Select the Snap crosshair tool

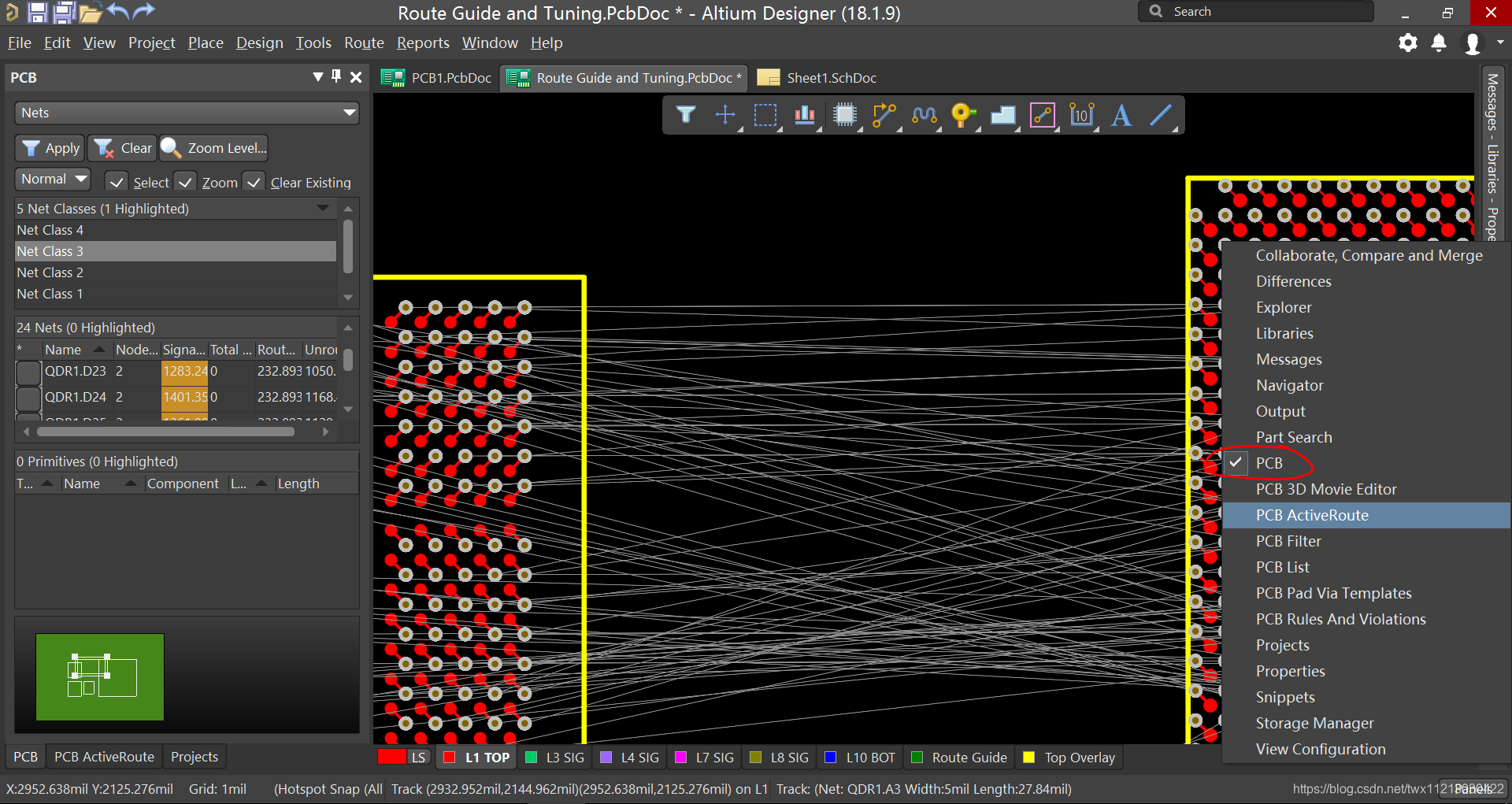pos(725,115)
